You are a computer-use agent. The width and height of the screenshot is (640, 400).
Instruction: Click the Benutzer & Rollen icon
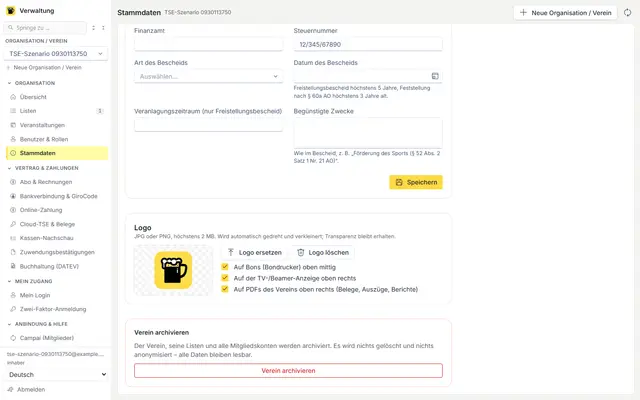click(x=13, y=139)
